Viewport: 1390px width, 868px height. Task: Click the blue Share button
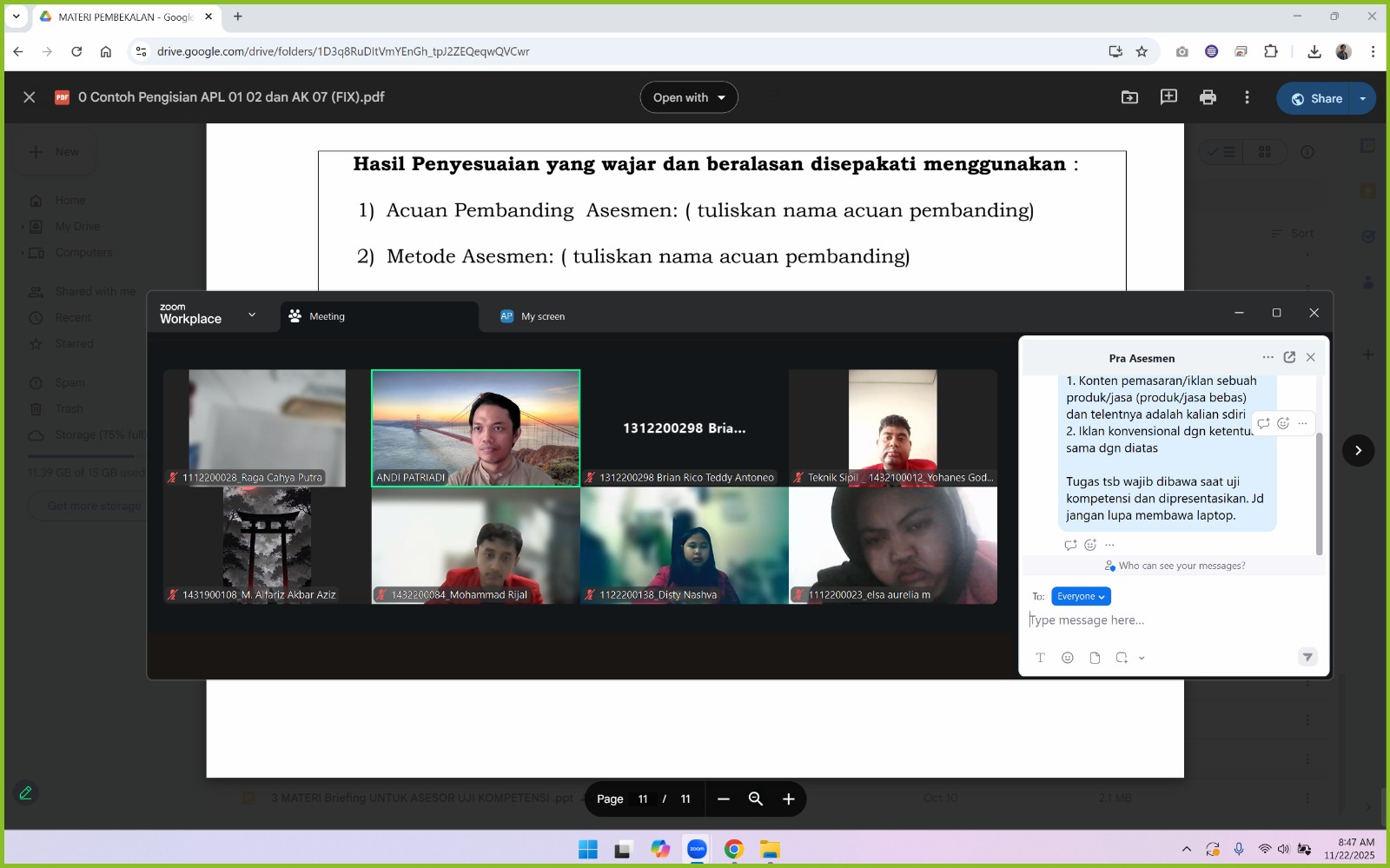point(1317,98)
